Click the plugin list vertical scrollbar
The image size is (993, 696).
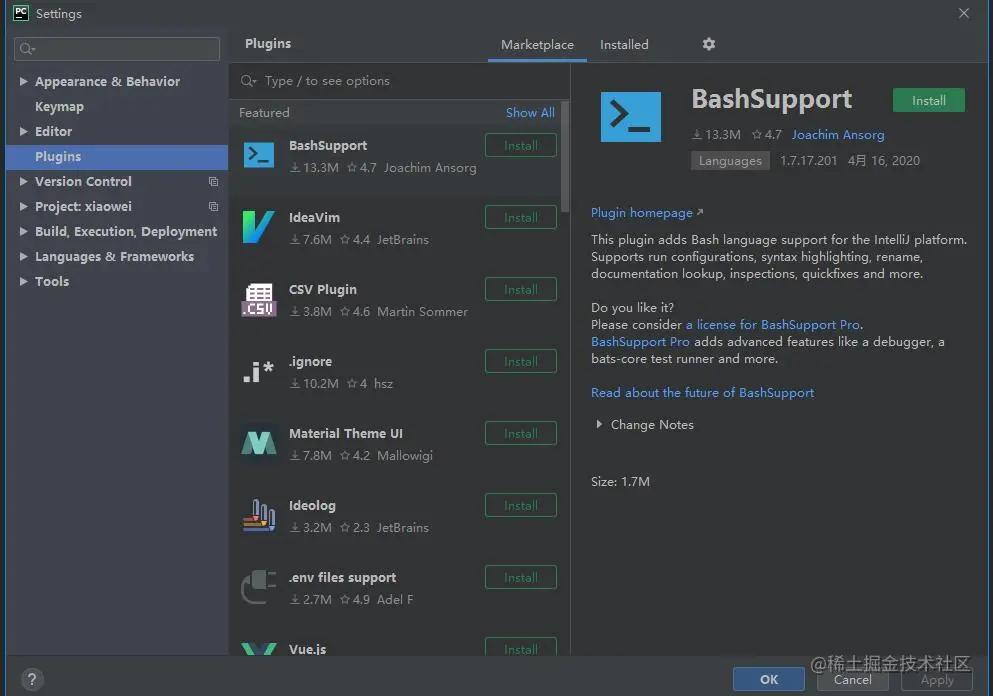pyautogui.click(x=565, y=157)
